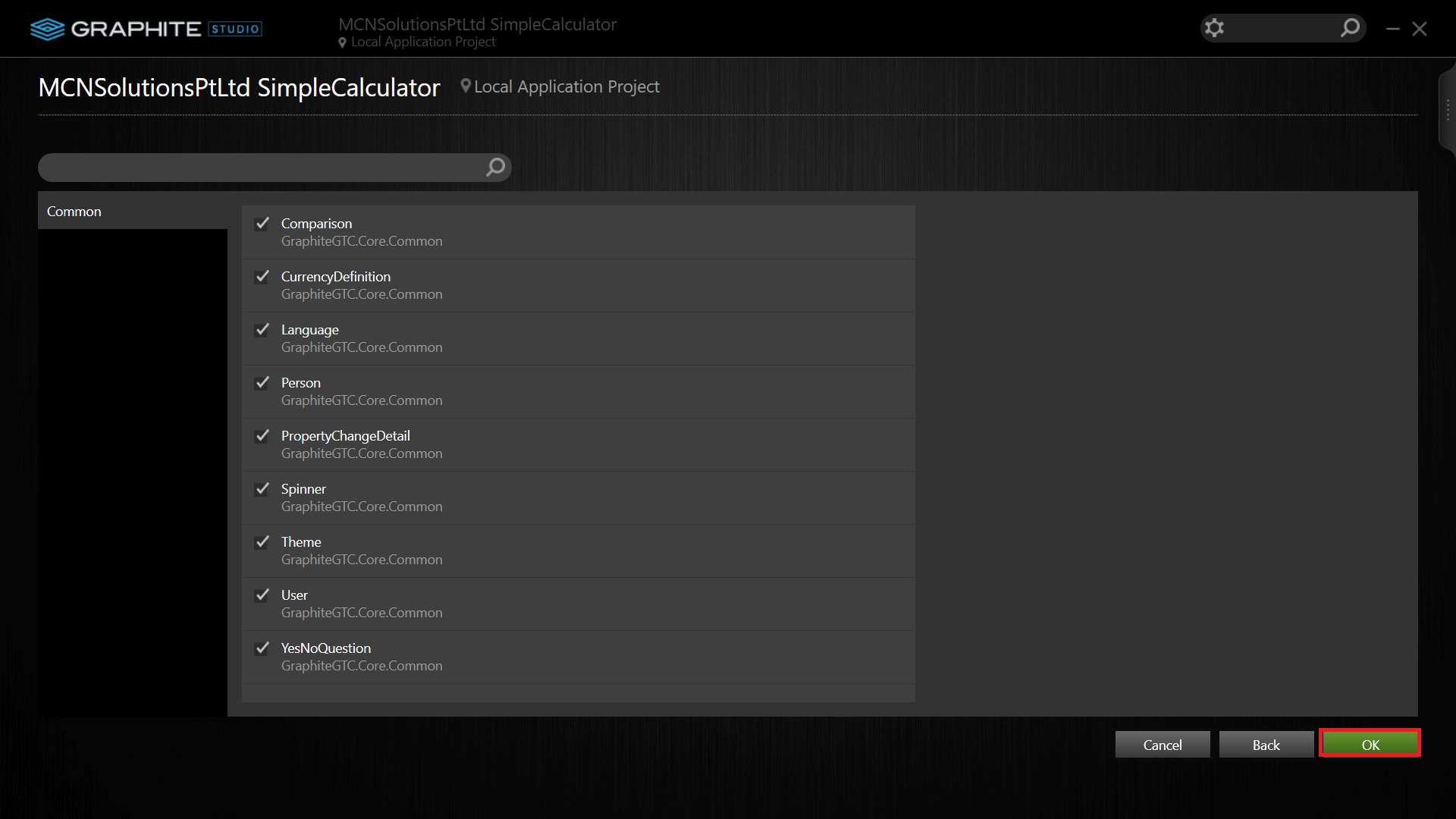Image resolution: width=1456 pixels, height=819 pixels.
Task: Click the list filter search magnifier icon
Action: [x=495, y=167]
